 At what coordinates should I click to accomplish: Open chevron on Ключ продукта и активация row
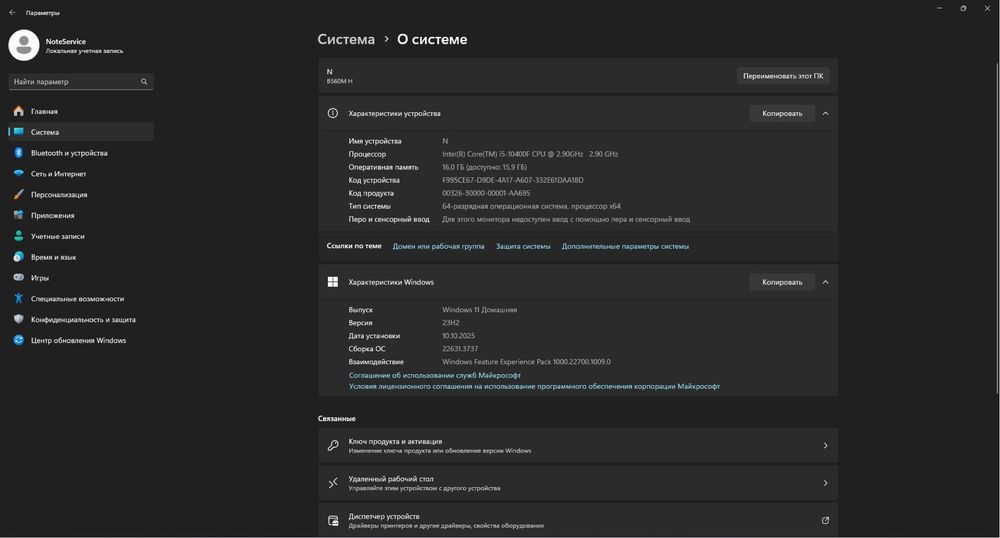(825, 446)
